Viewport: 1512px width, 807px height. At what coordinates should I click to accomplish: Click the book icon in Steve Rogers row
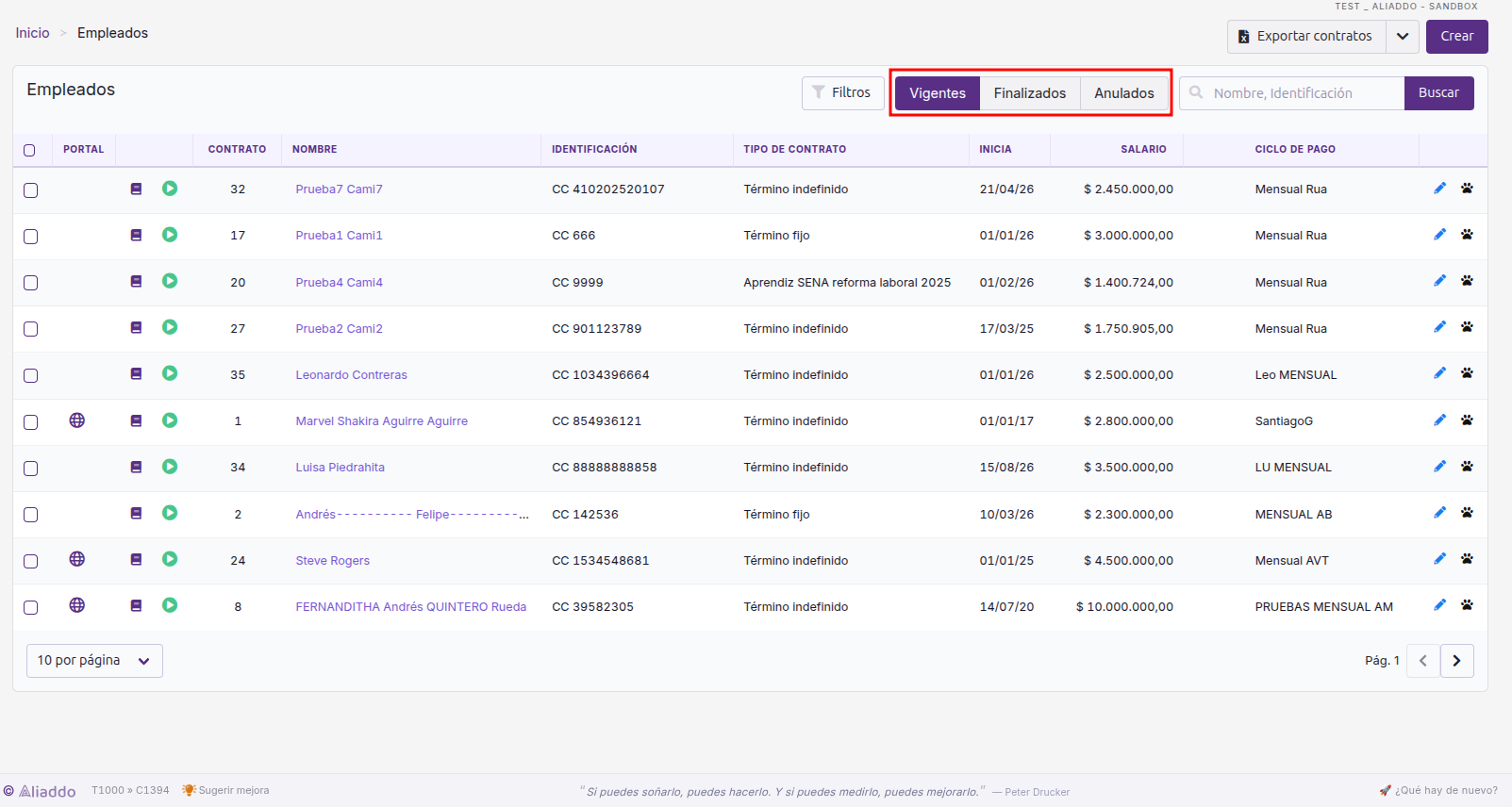(136, 559)
